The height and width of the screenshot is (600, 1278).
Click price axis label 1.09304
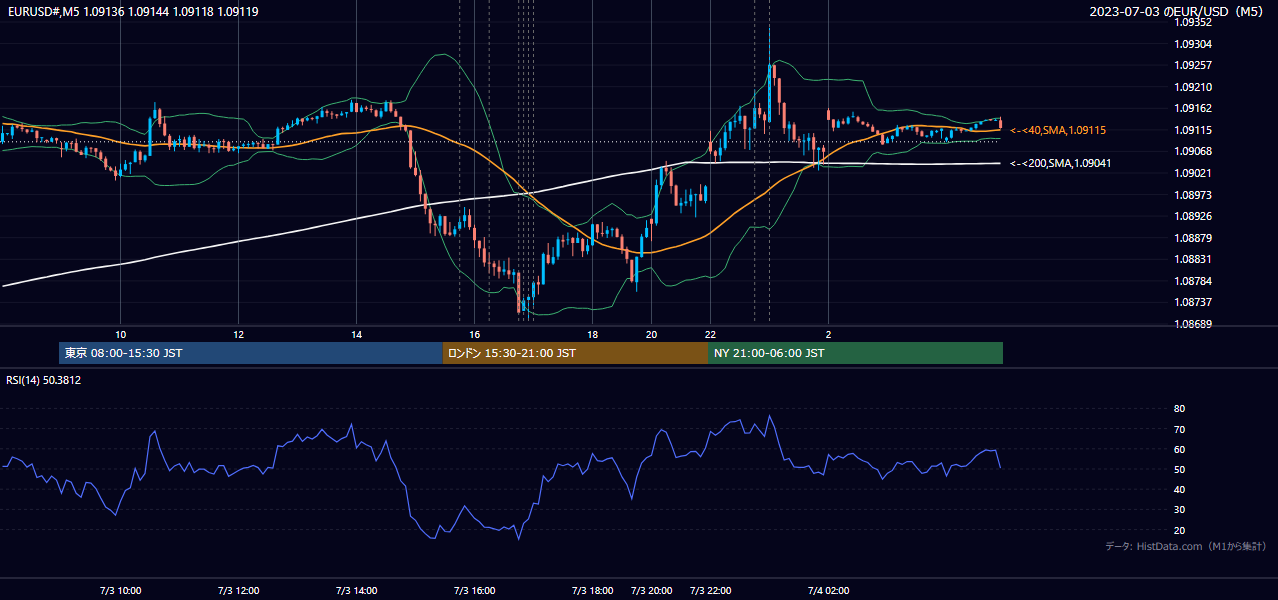coord(1193,44)
